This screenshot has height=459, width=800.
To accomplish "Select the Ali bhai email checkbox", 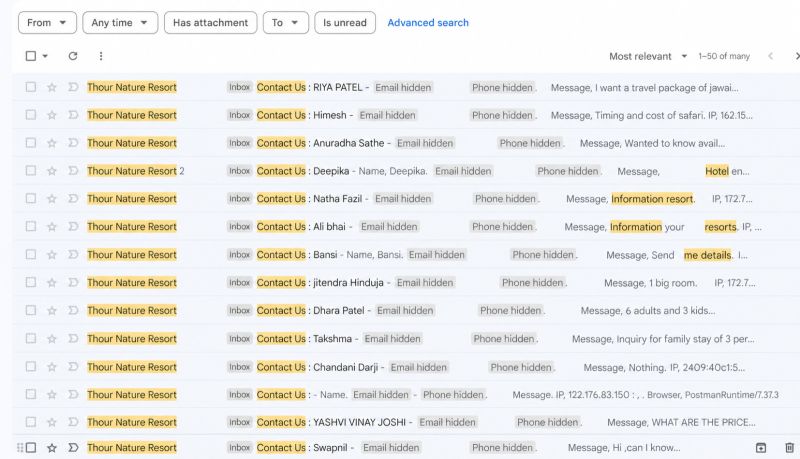I will (31, 226).
